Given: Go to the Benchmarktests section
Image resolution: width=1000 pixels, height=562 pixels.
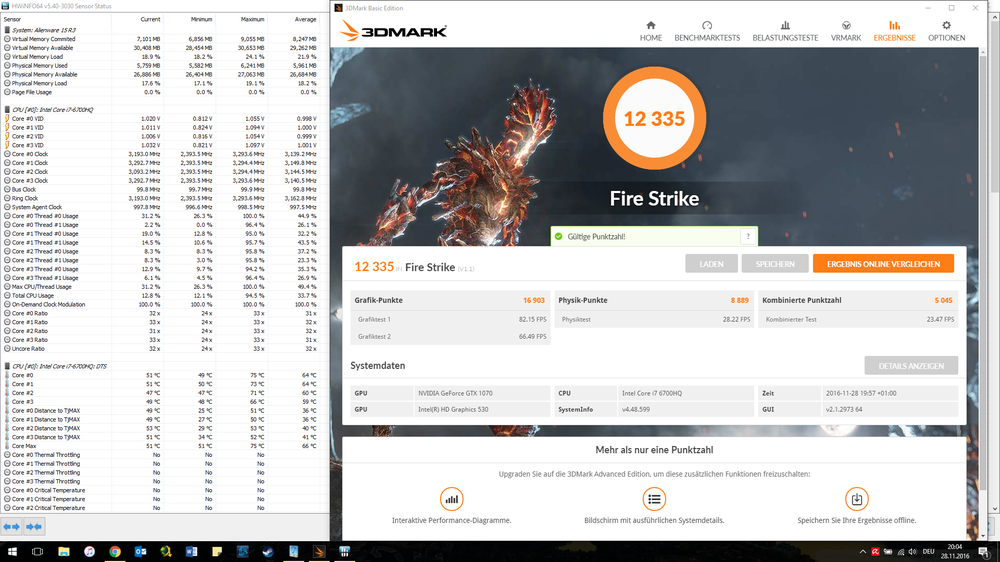Looking at the screenshot, I should click(x=707, y=30).
